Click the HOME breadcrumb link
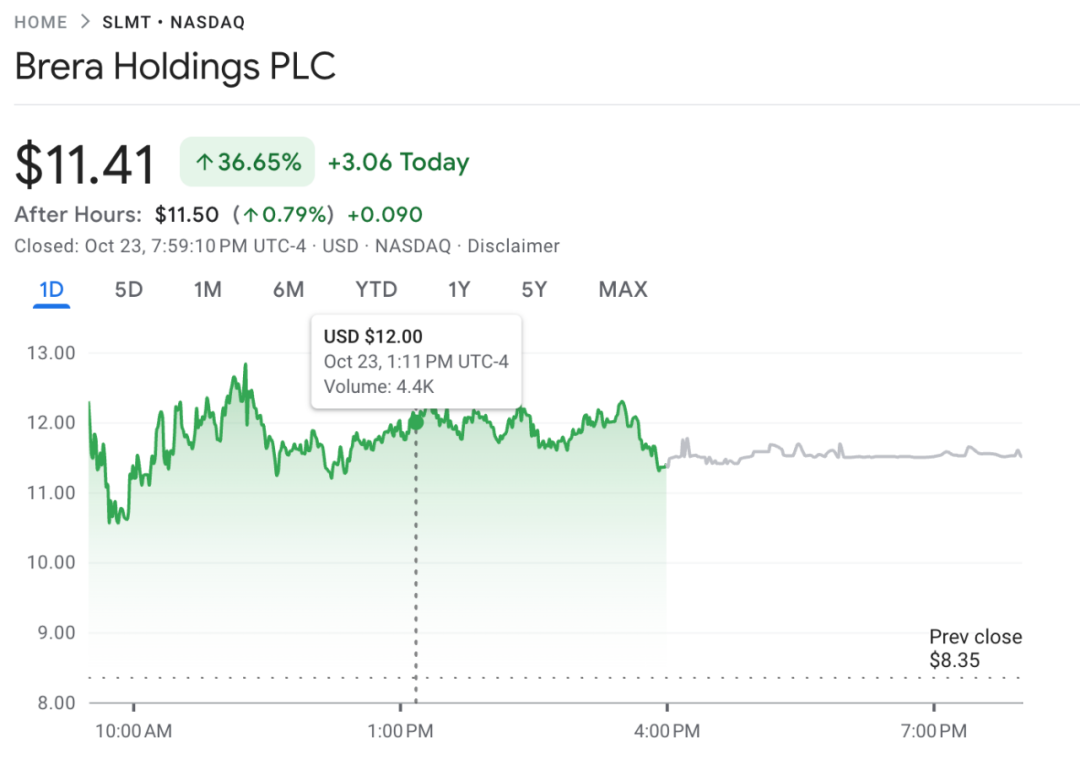The width and height of the screenshot is (1080, 770). click(x=41, y=22)
